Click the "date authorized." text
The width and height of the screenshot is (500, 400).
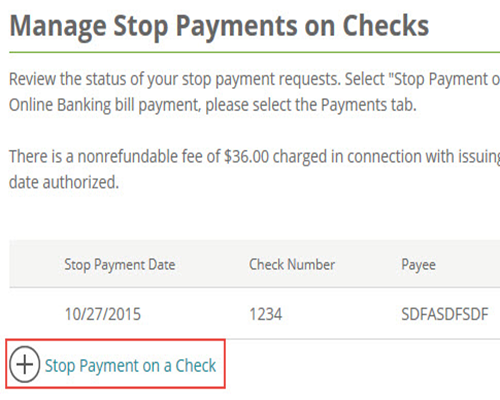pyautogui.click(x=64, y=182)
